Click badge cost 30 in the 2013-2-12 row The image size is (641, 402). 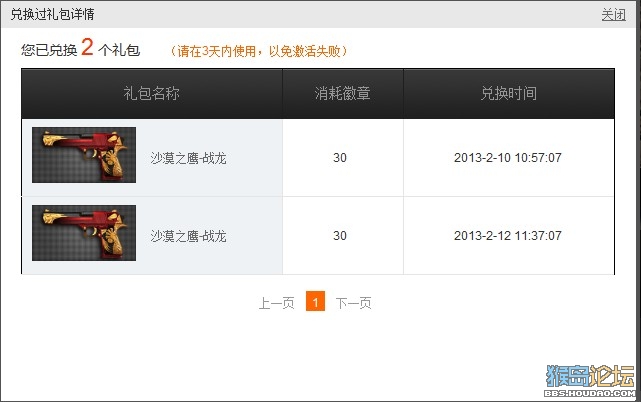(x=340, y=236)
